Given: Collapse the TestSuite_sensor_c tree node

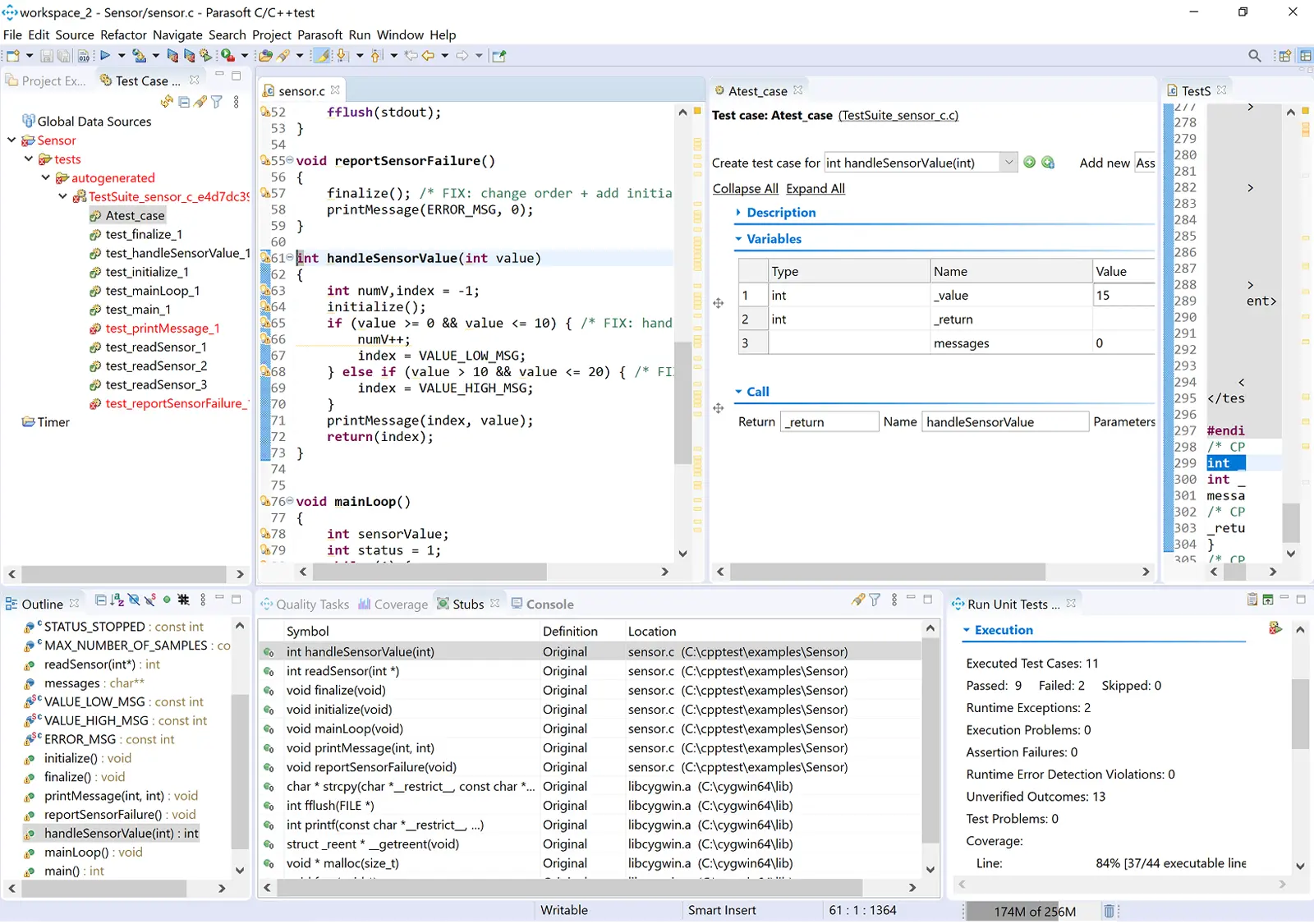Looking at the screenshot, I should tap(63, 196).
